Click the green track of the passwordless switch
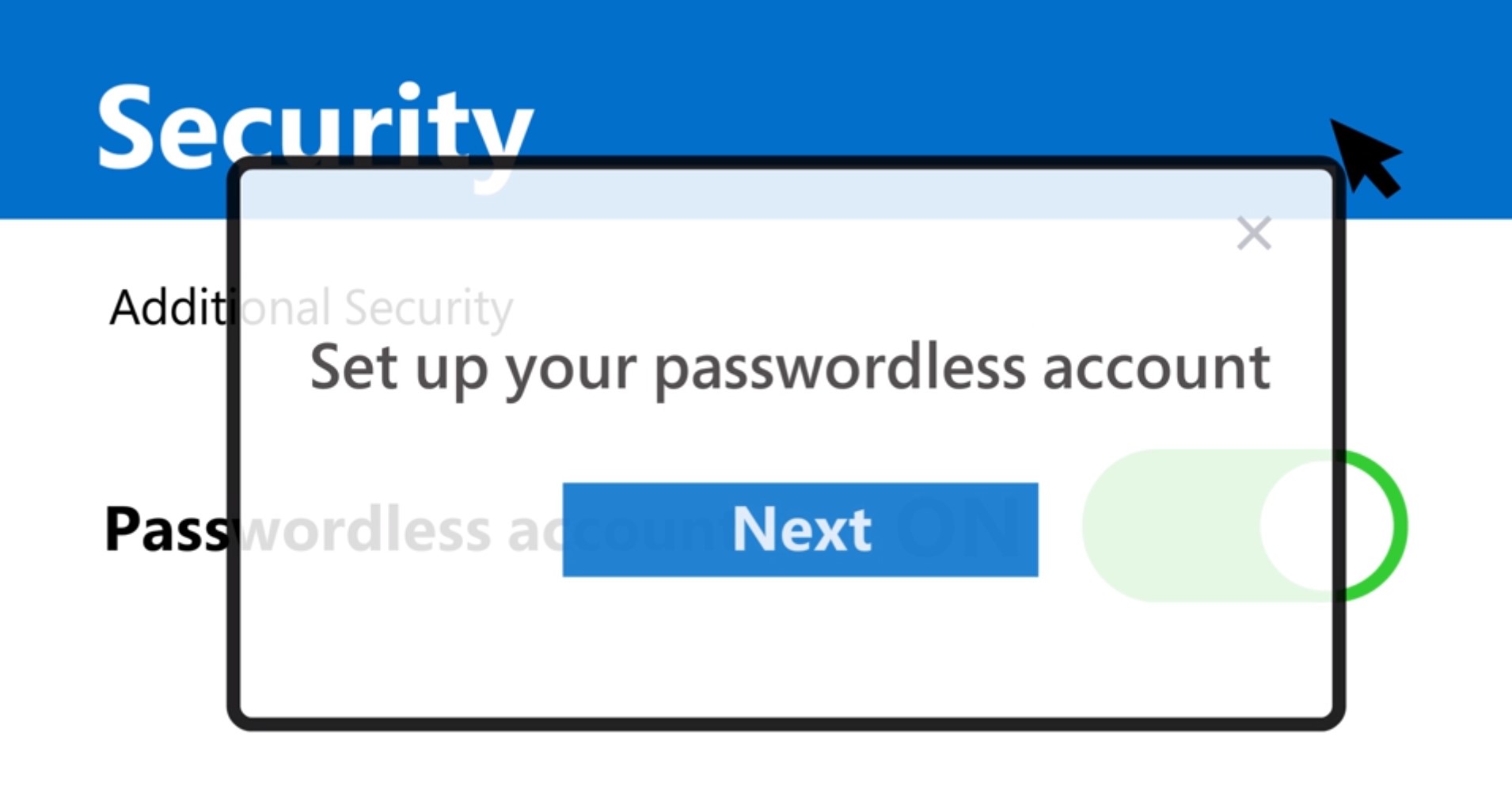This screenshot has height=809, width=1512. (x=1164, y=526)
